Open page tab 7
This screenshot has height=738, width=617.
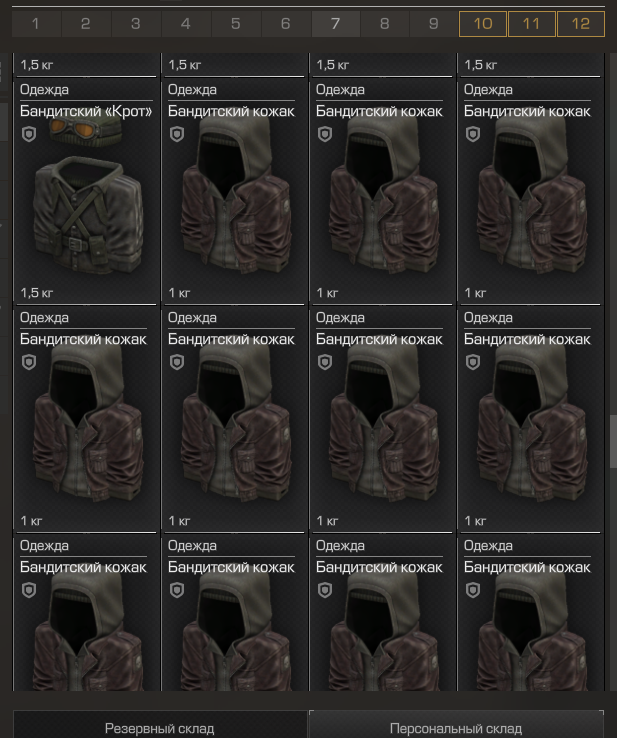(336, 24)
